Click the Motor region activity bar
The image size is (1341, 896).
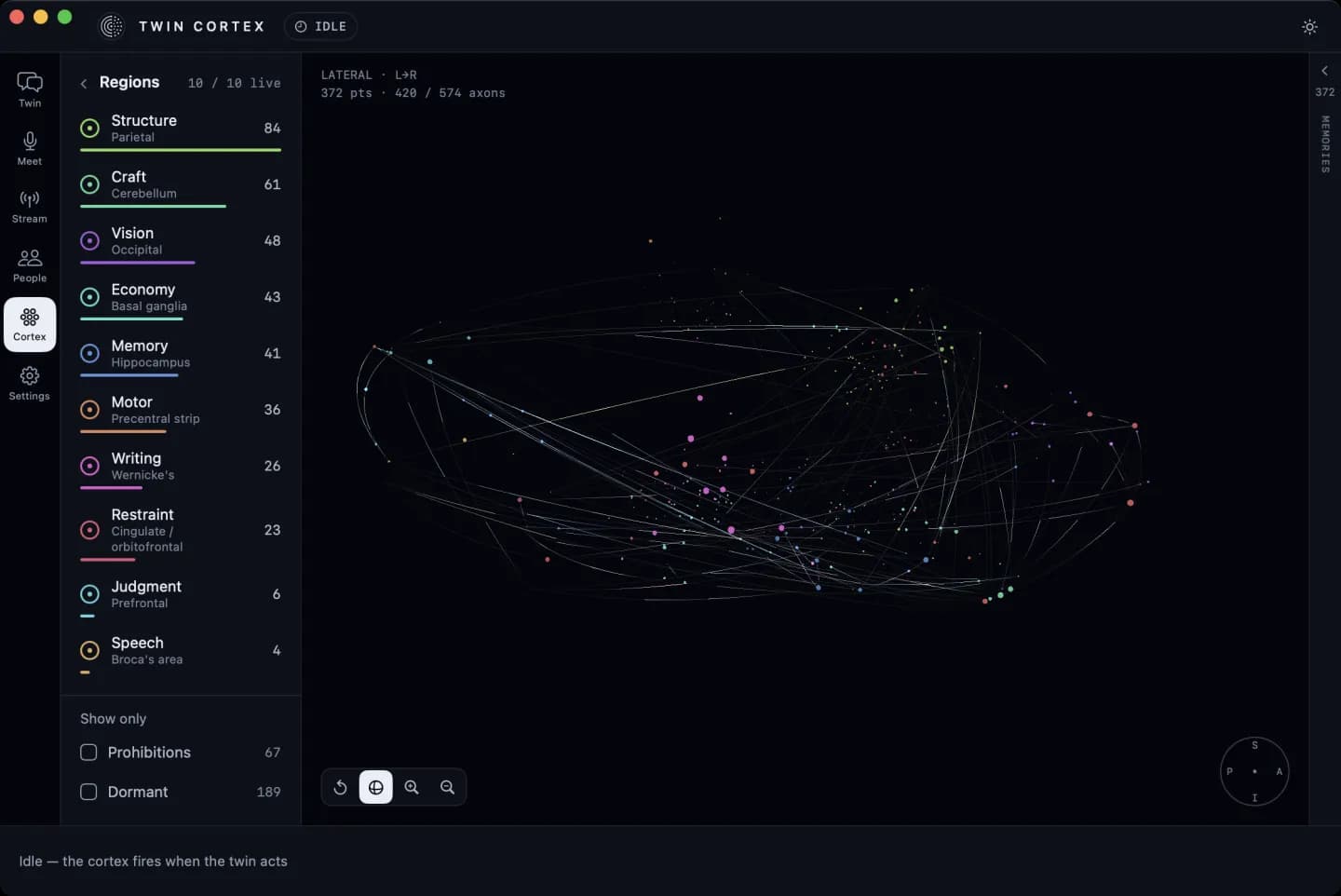(x=123, y=431)
